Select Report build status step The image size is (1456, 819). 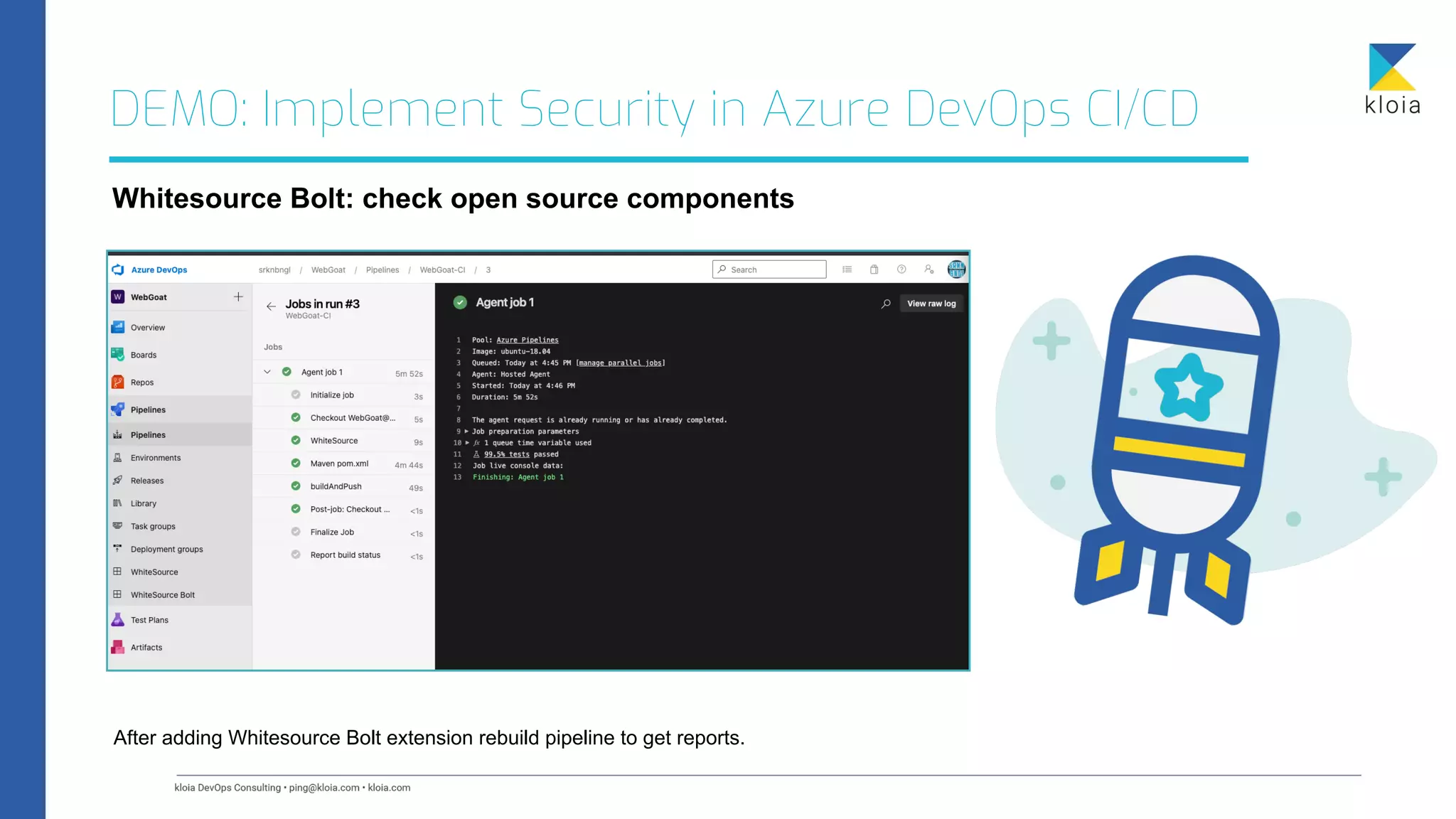[x=344, y=555]
